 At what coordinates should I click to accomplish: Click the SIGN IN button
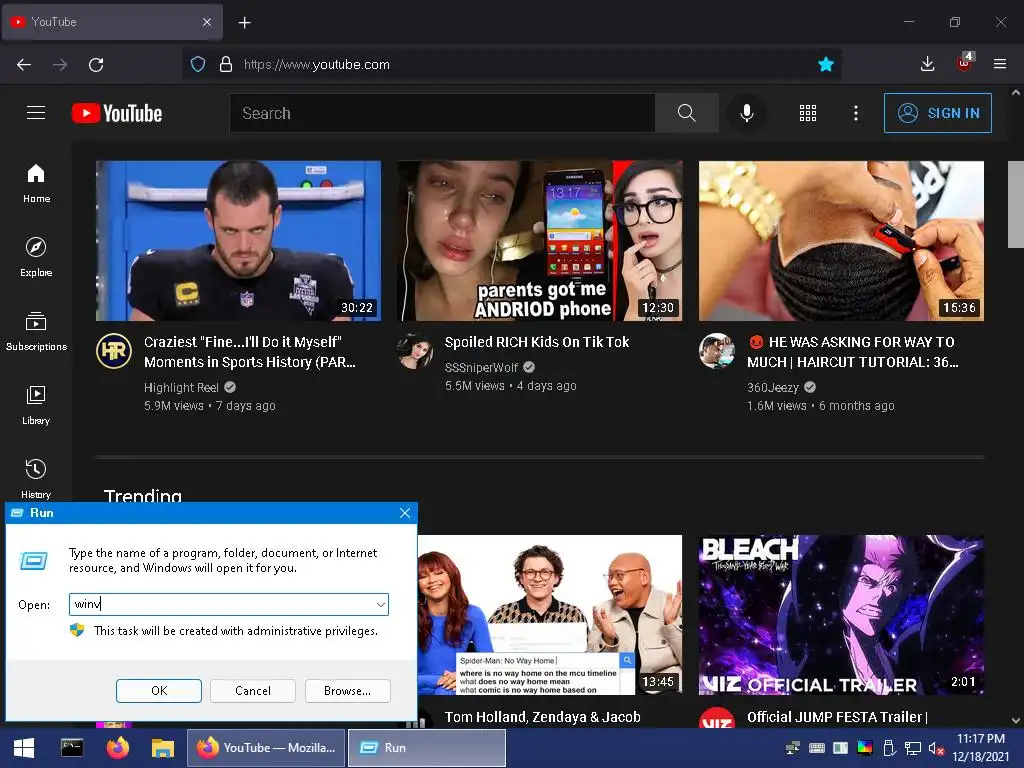pyautogui.click(x=938, y=113)
